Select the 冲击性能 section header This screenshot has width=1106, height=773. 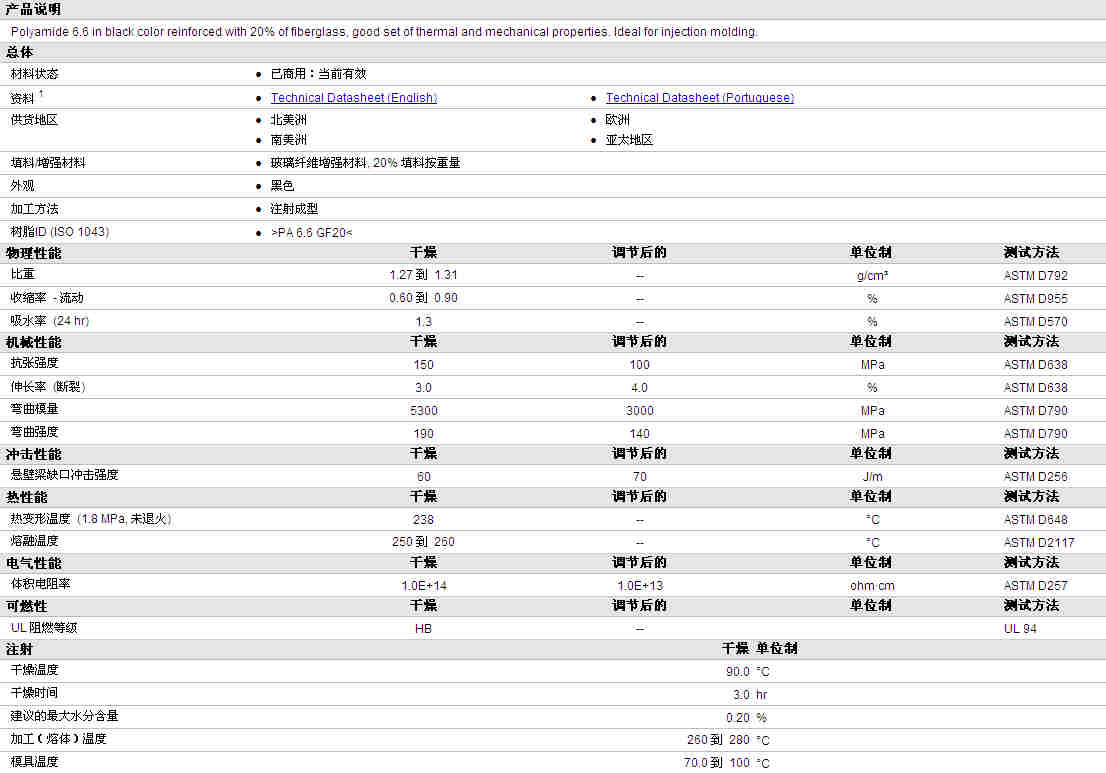point(33,455)
